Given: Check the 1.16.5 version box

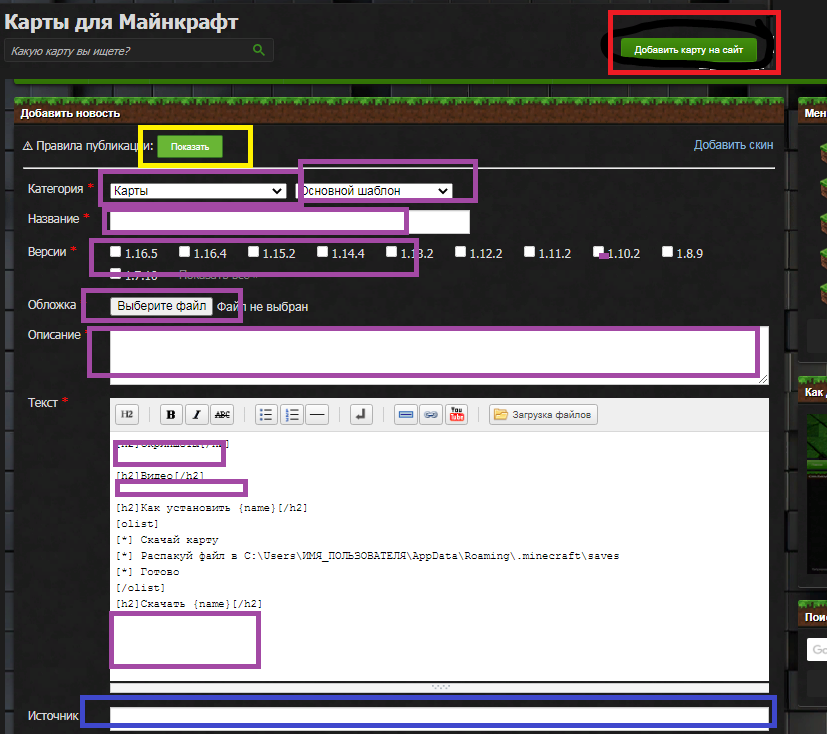Looking at the screenshot, I should pos(116,252).
